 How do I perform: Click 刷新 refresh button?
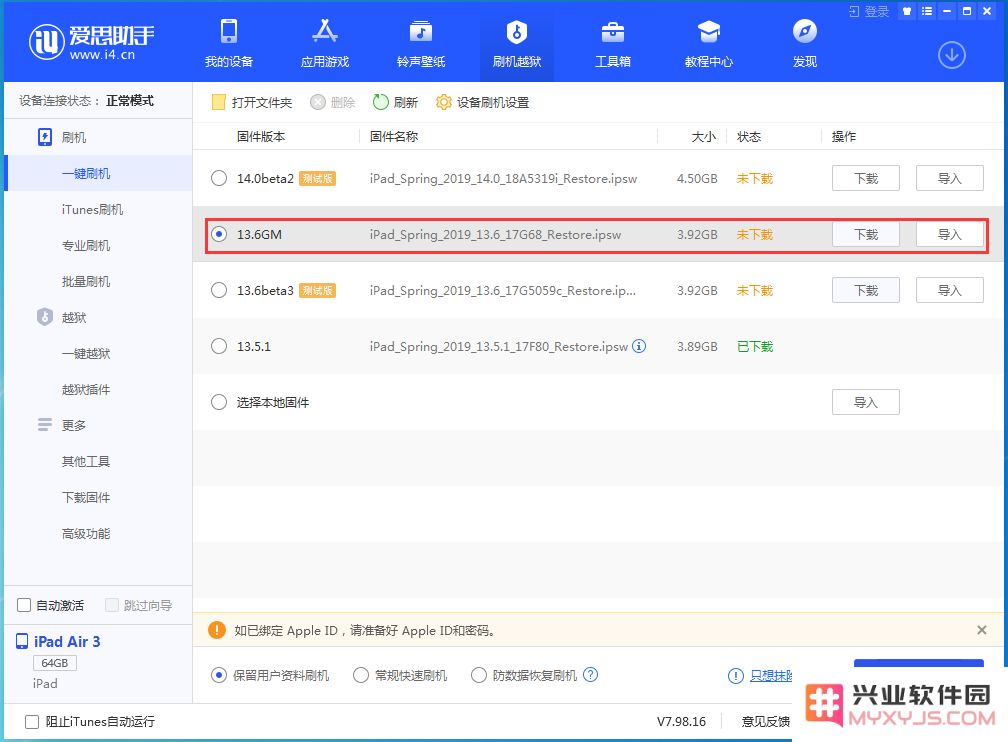click(x=395, y=102)
